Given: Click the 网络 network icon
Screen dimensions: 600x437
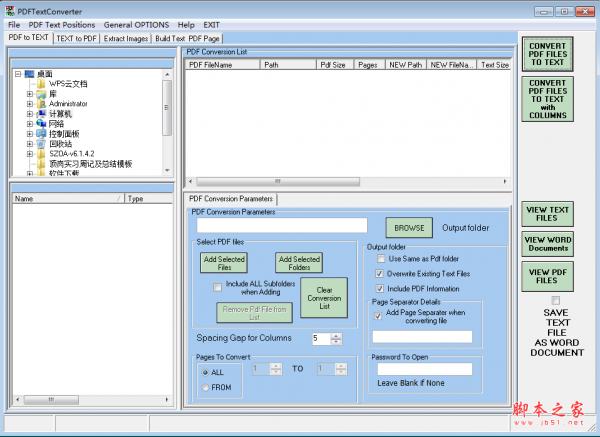Looking at the screenshot, I should click(41, 123).
